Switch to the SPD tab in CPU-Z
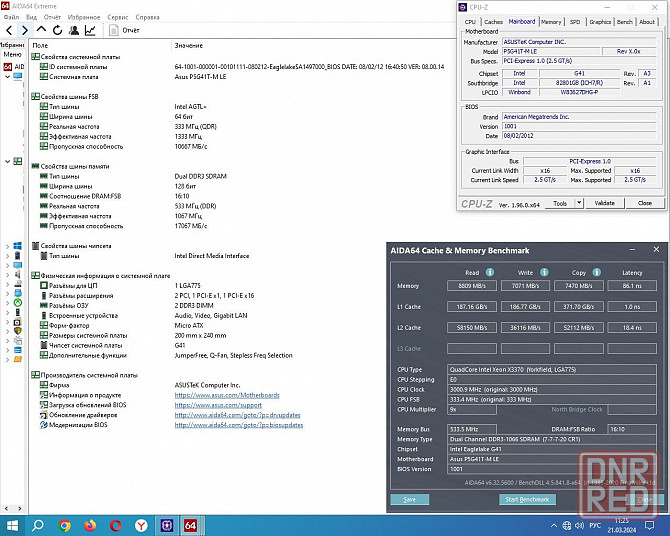 pyautogui.click(x=575, y=21)
